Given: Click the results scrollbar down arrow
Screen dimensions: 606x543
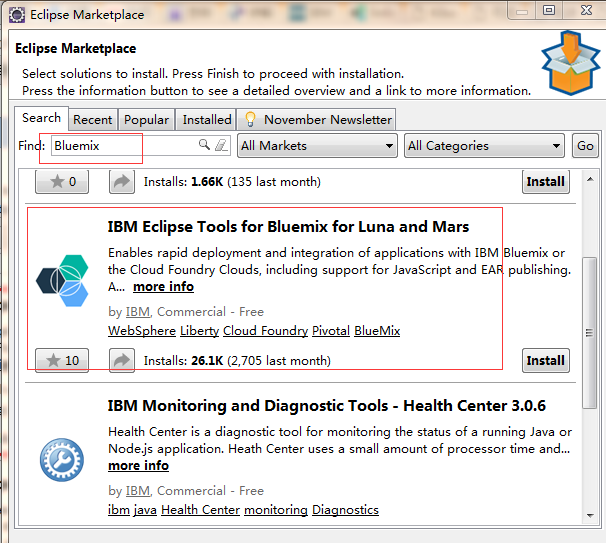Looking at the screenshot, I should (590, 515).
